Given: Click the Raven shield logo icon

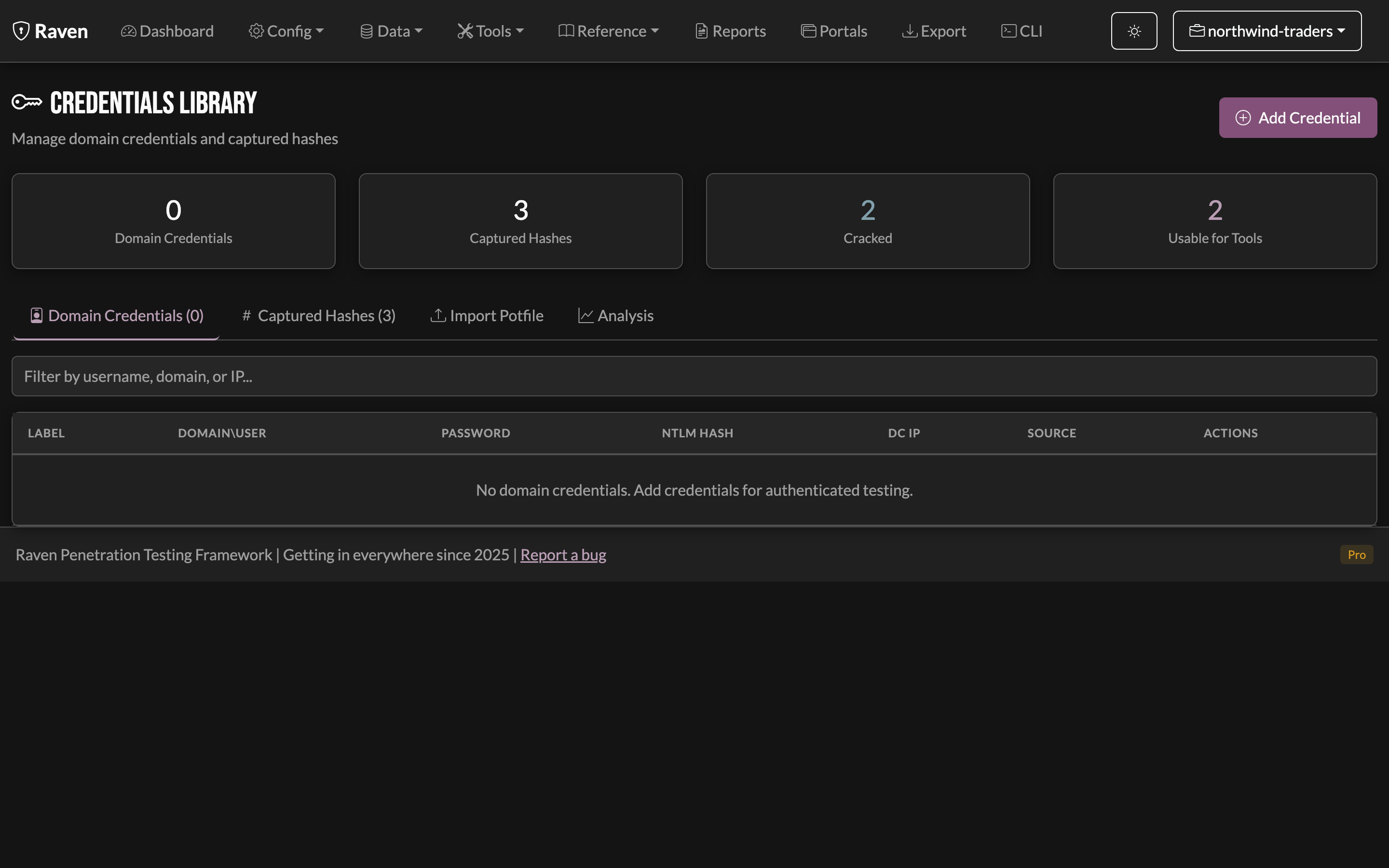Looking at the screenshot, I should pyautogui.click(x=21, y=31).
